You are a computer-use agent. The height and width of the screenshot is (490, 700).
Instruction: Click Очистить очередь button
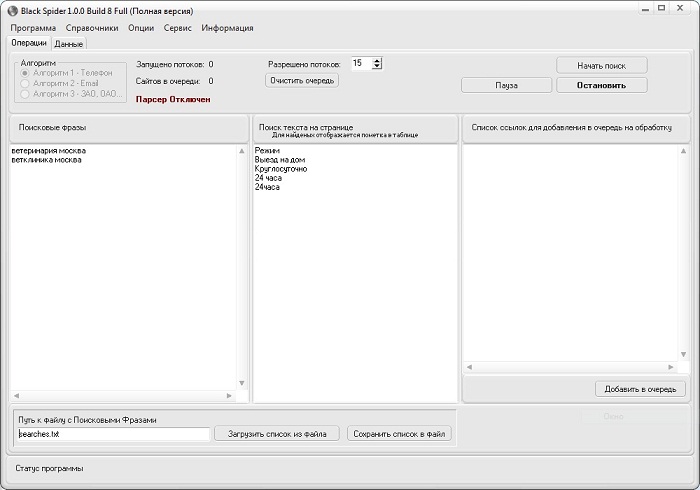tap(302, 81)
